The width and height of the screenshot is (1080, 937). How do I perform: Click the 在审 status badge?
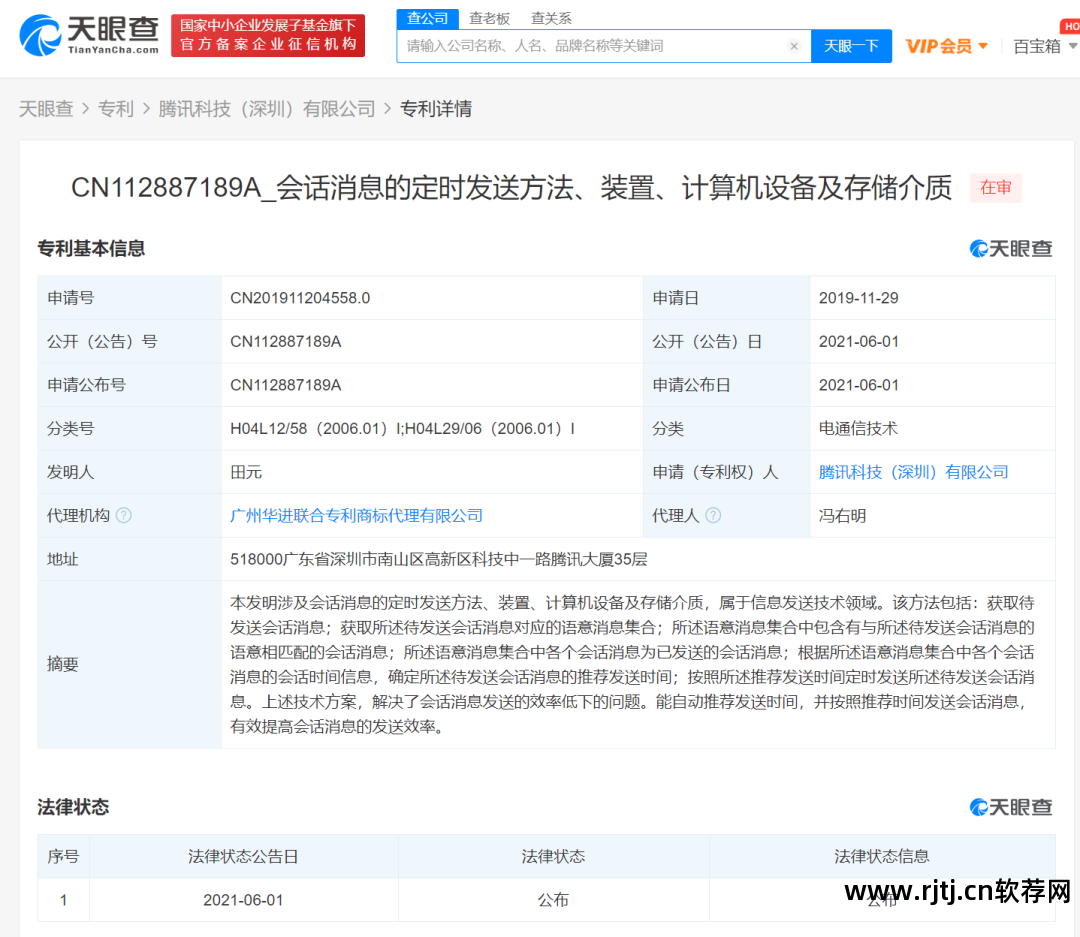[996, 187]
